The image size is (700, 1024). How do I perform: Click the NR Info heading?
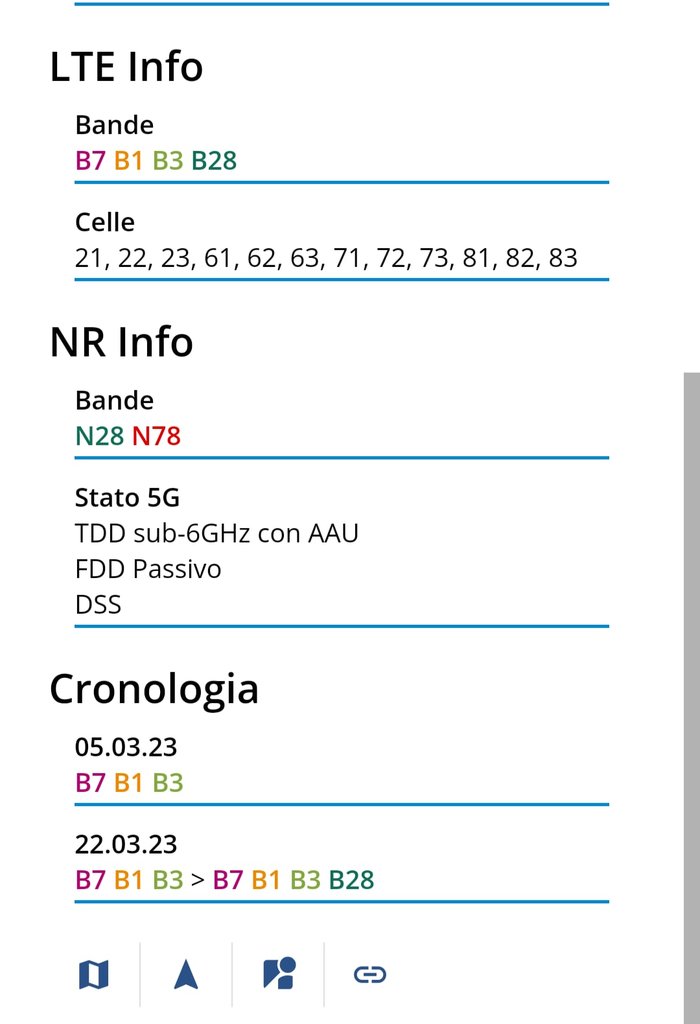(x=121, y=342)
